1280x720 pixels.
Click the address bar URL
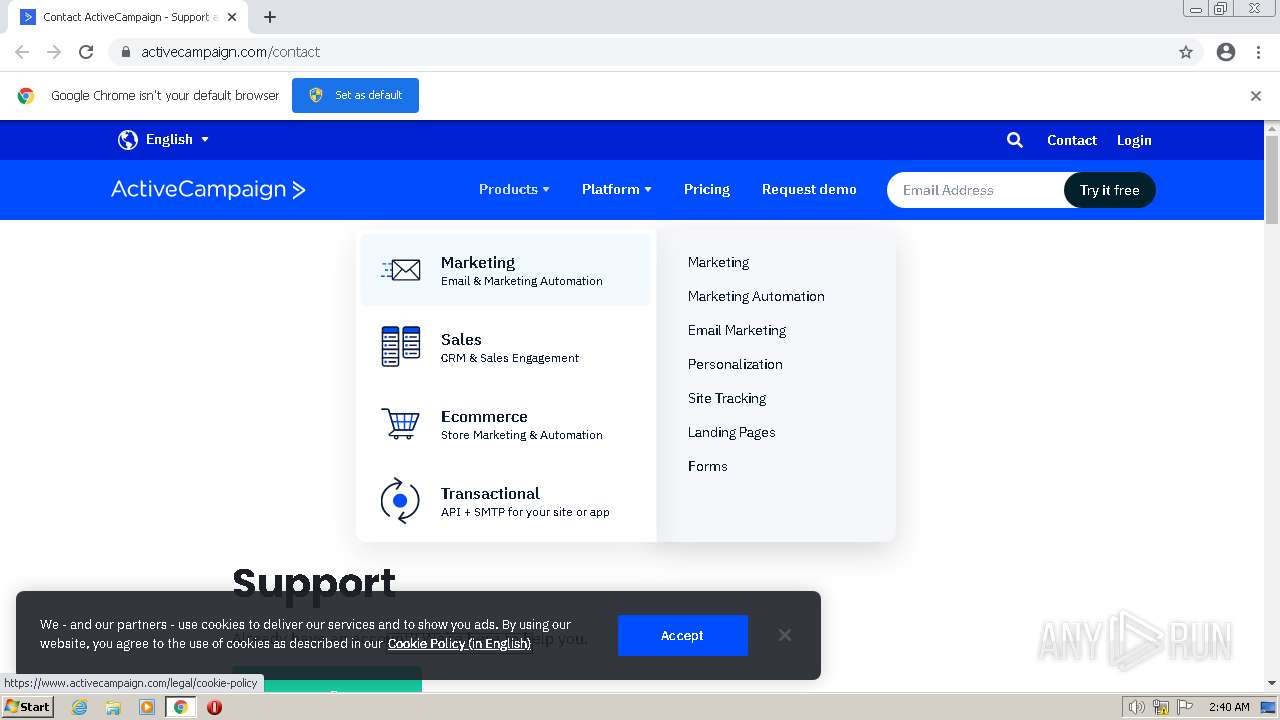231,52
